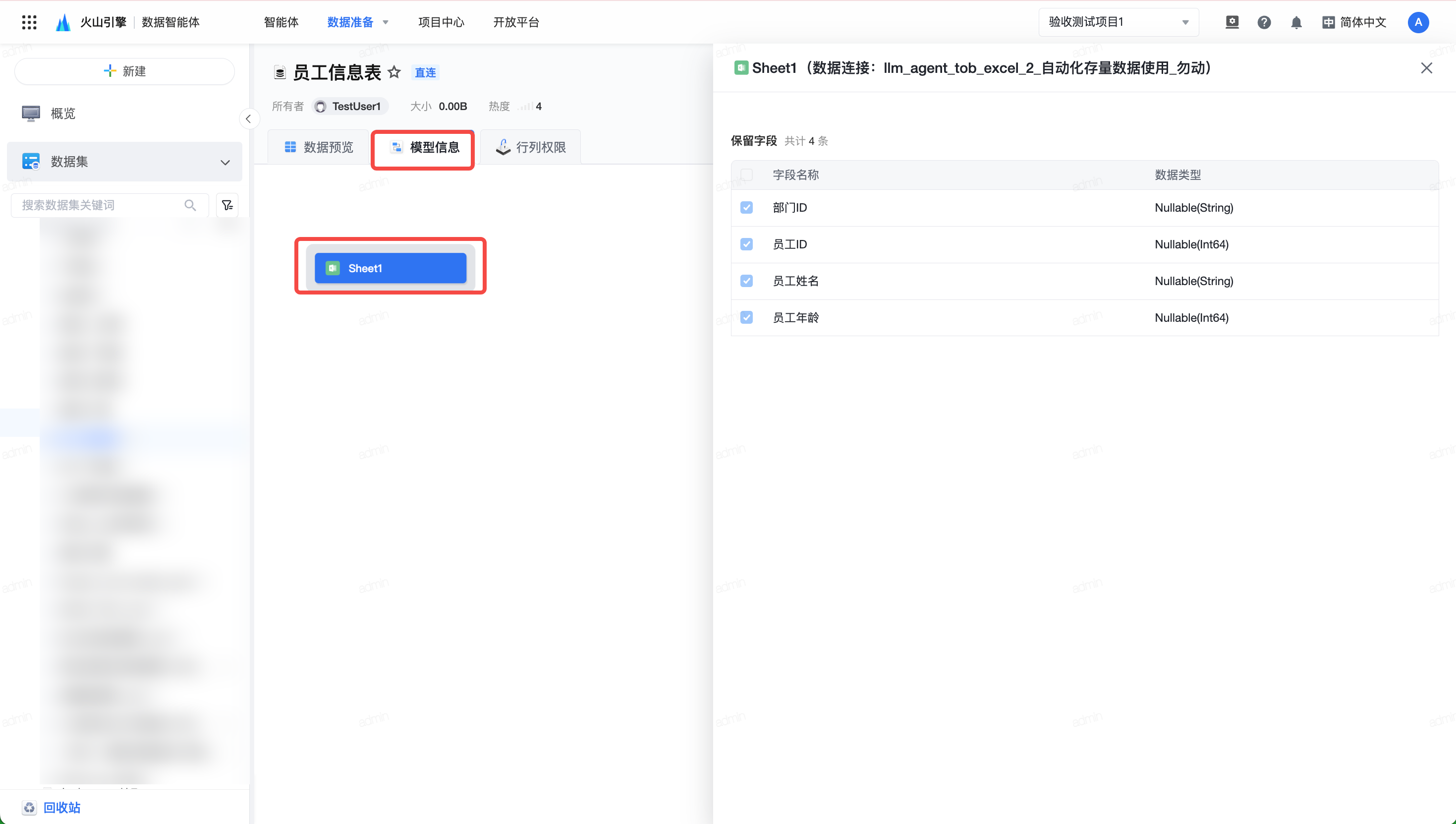This screenshot has width=1456, height=824.
Task: Select the Sheet1 model node
Action: click(x=391, y=268)
